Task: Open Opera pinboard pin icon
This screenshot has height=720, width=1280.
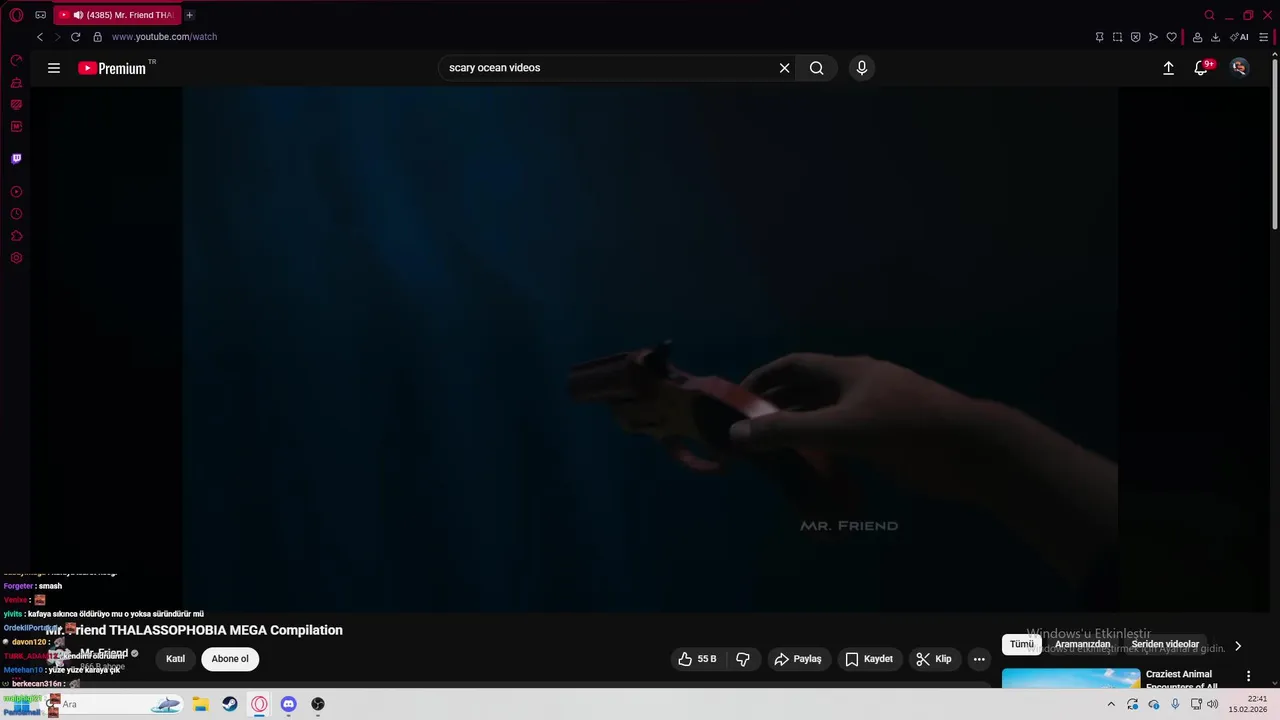Action: 1099,37
